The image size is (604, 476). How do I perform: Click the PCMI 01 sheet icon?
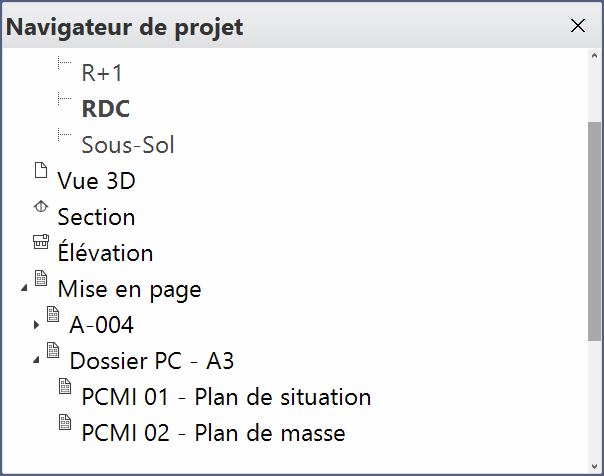click(x=65, y=388)
